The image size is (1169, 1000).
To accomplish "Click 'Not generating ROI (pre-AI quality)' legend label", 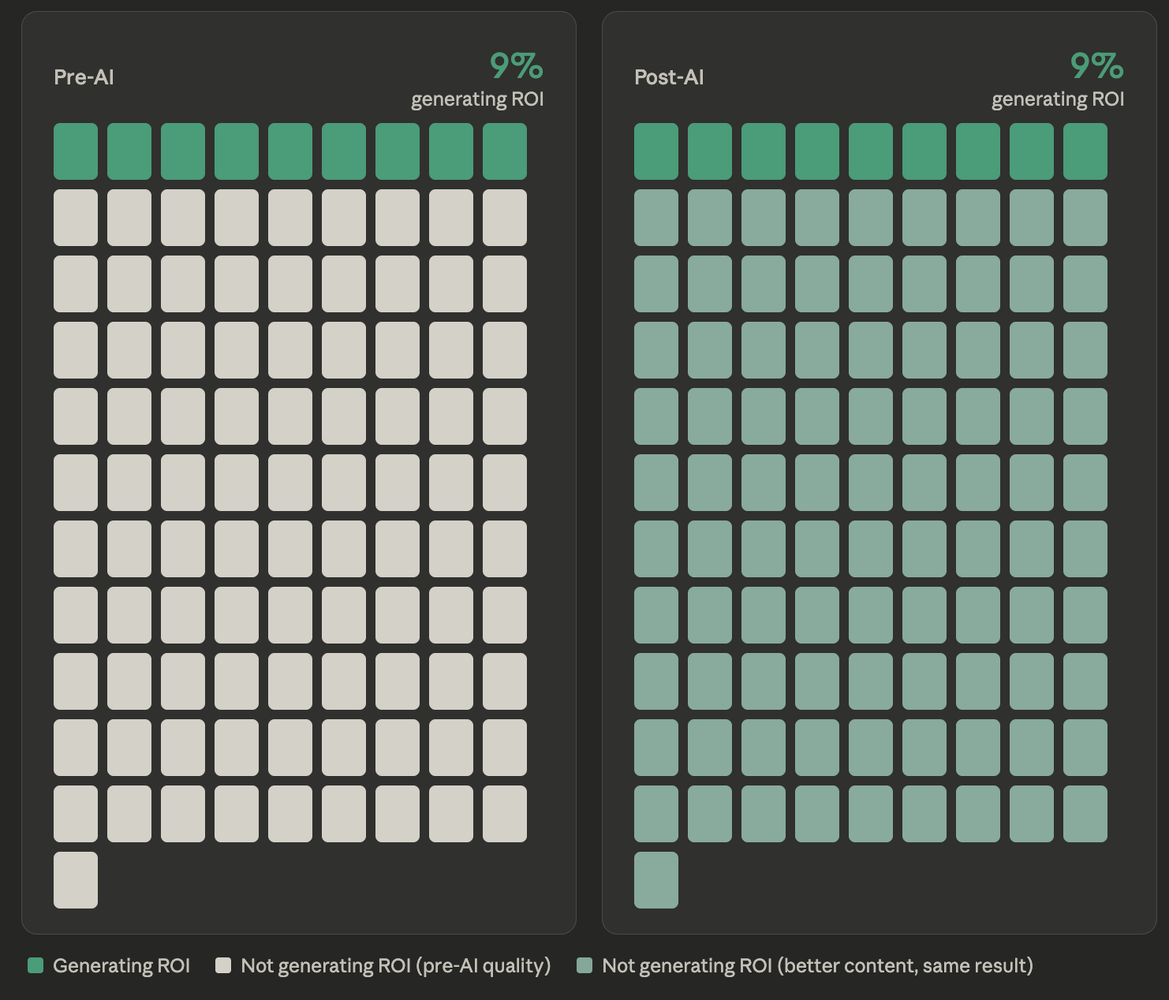I will (396, 966).
